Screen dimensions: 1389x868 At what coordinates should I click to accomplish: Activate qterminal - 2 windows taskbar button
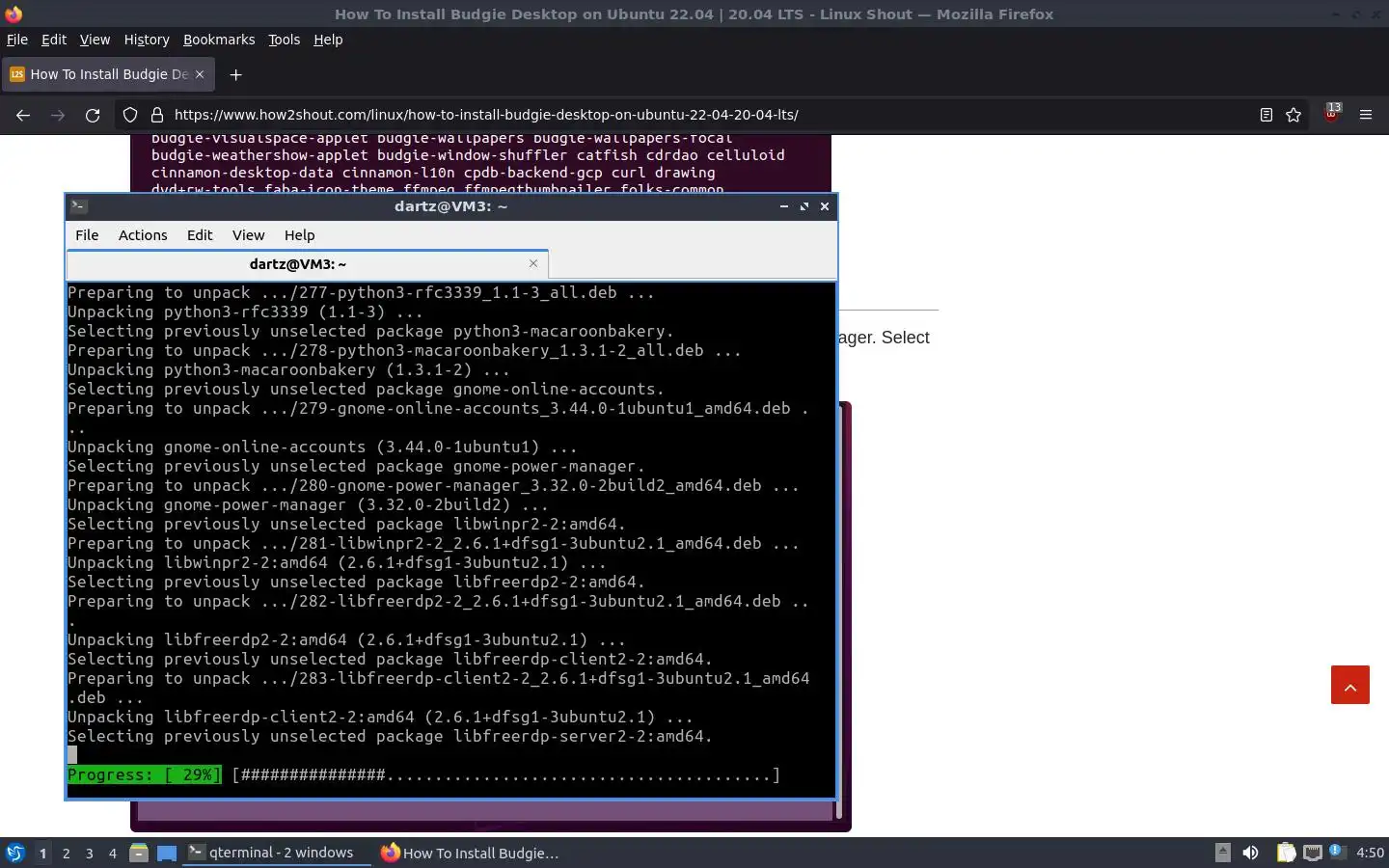pyautogui.click(x=277, y=853)
